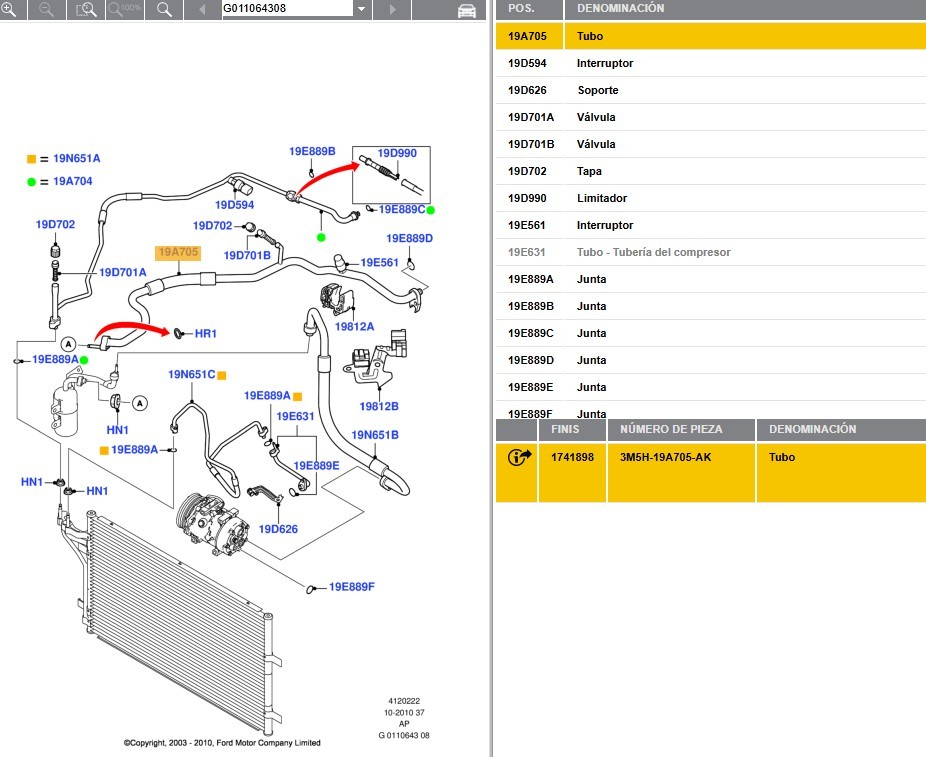Screen dimensions: 926x757
Task: Click the search magnifier icon
Action: coord(165,9)
